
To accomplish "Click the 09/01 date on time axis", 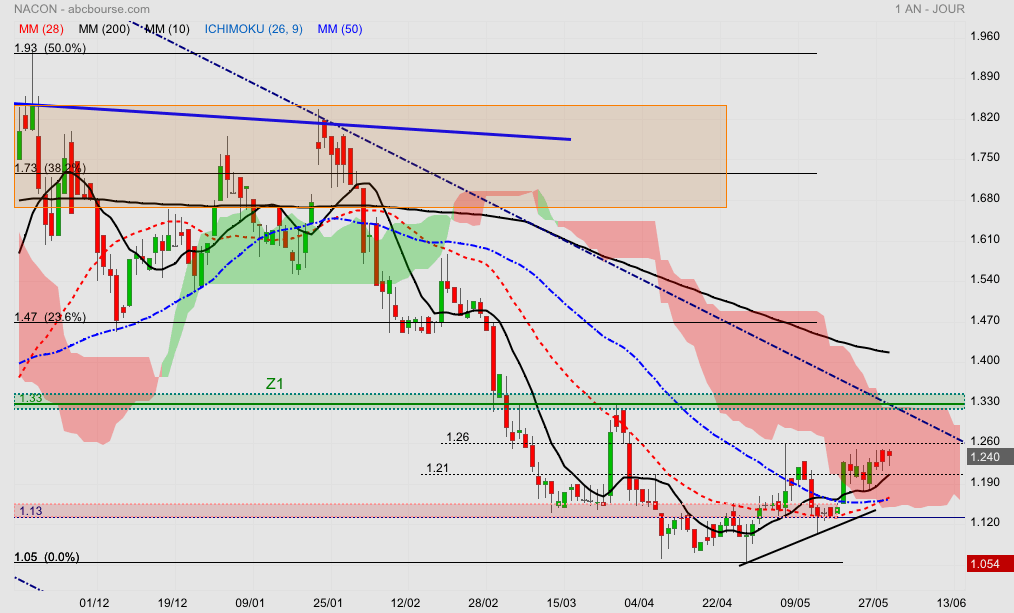I will (x=250, y=603).
